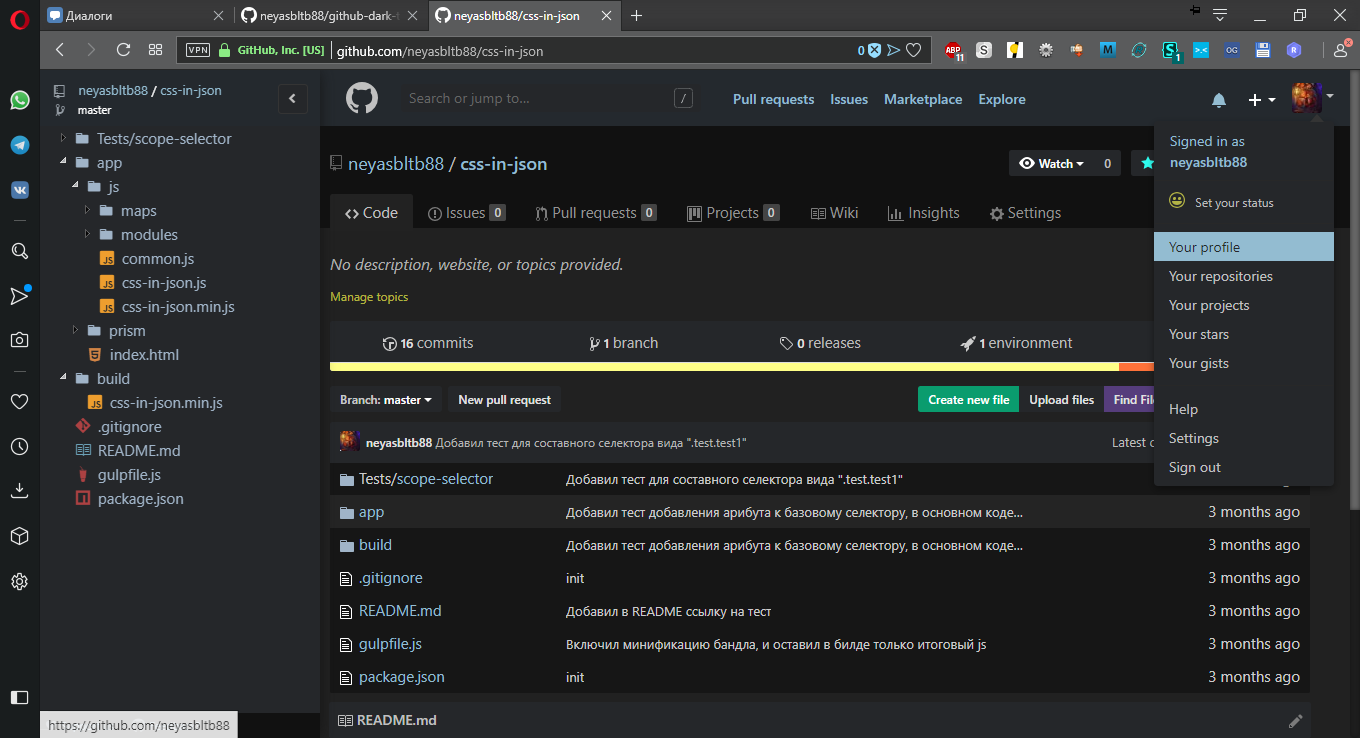
Task: Switch to the Диалоги browser tab
Action: click(137, 15)
